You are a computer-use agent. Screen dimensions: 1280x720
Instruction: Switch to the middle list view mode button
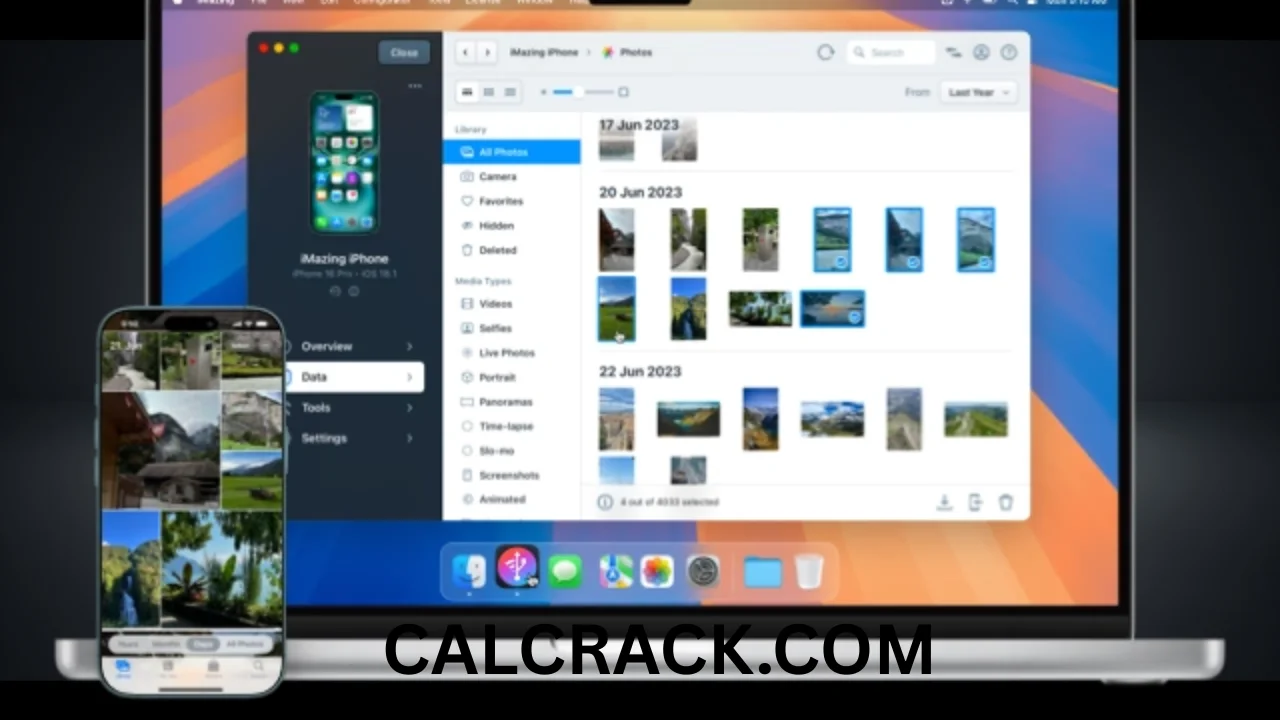point(489,92)
